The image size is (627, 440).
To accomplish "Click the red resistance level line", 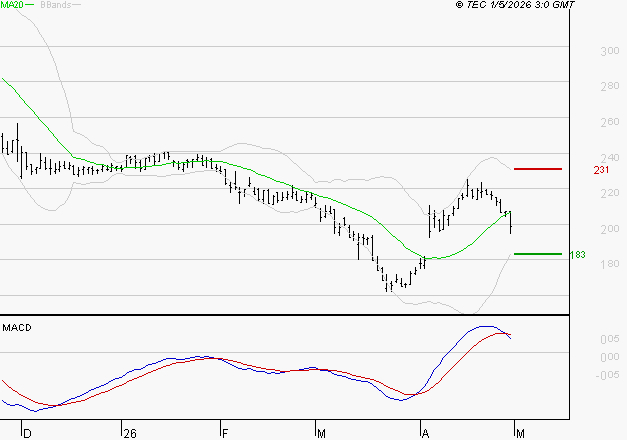I will 538,169.
